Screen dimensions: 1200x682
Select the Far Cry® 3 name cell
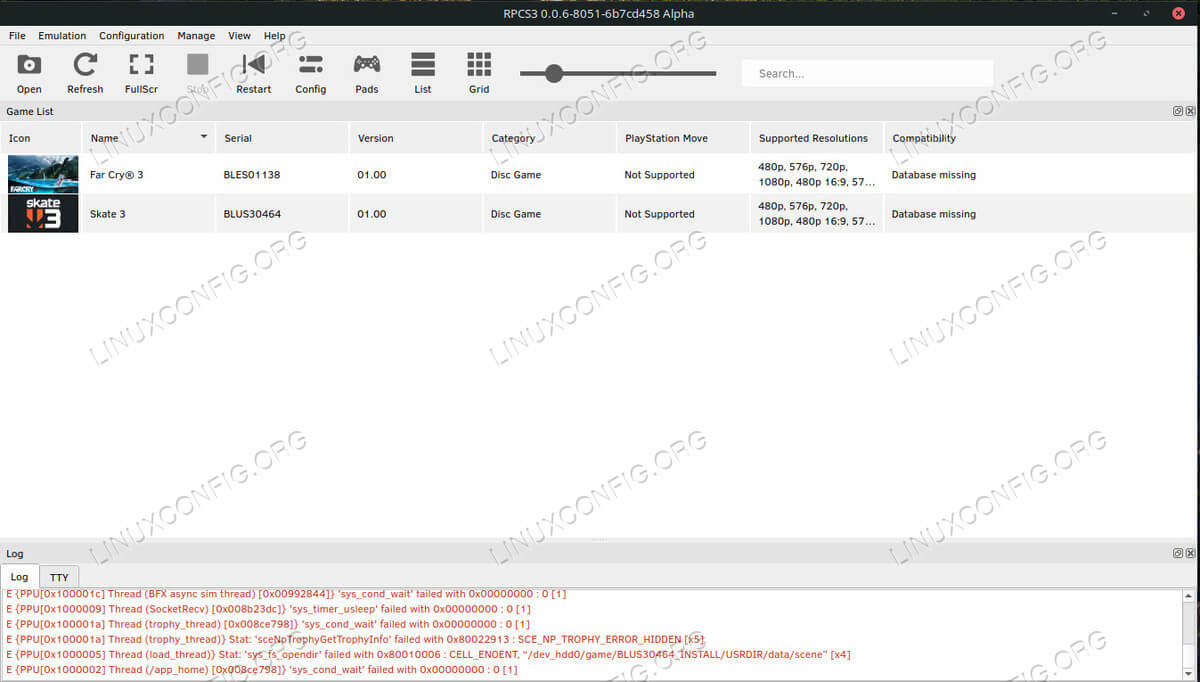click(x=148, y=174)
